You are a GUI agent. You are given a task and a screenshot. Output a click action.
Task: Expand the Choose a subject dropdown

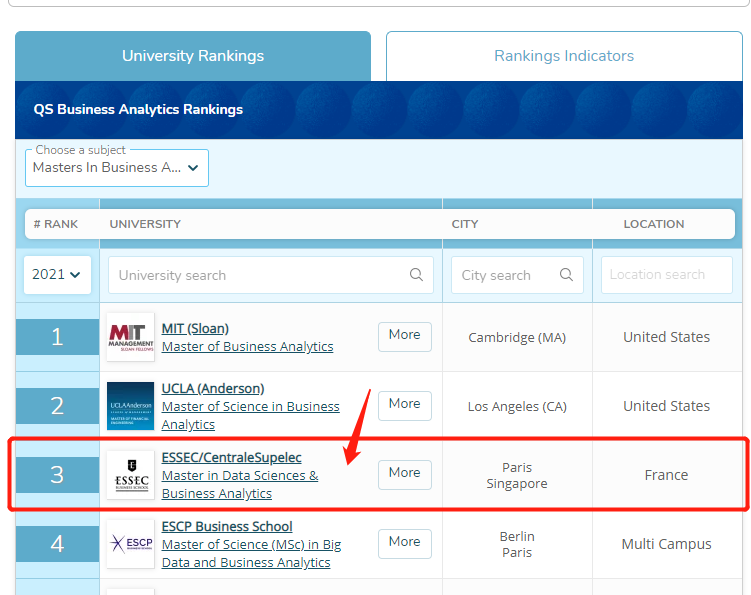tap(117, 168)
